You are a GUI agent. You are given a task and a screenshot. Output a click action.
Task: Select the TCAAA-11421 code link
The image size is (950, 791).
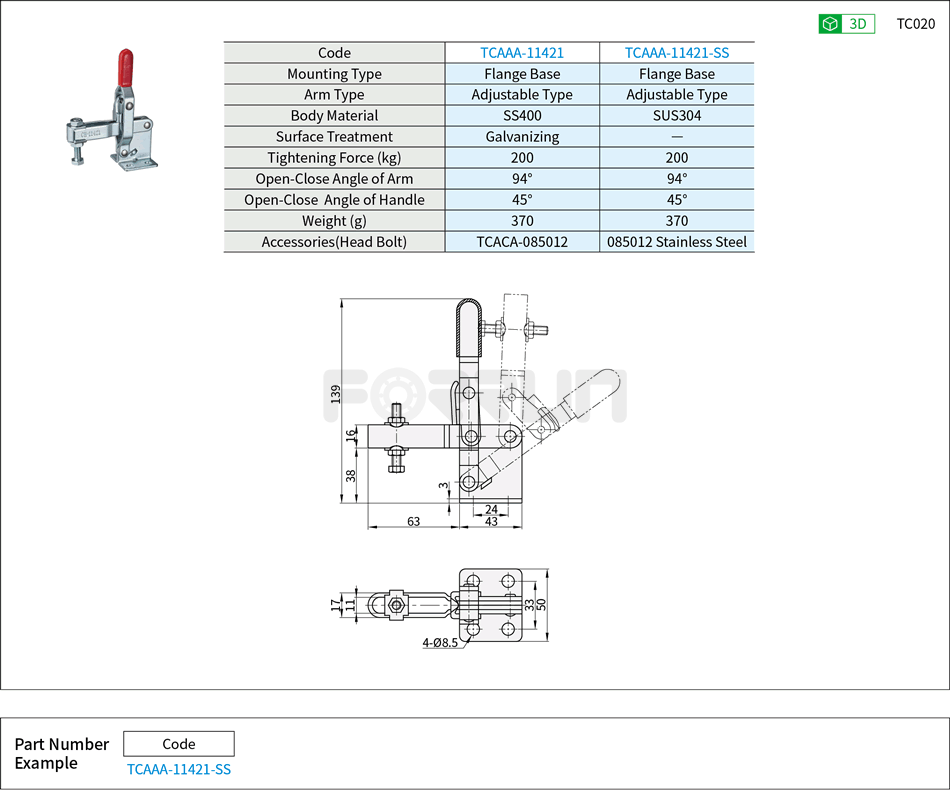click(521, 52)
